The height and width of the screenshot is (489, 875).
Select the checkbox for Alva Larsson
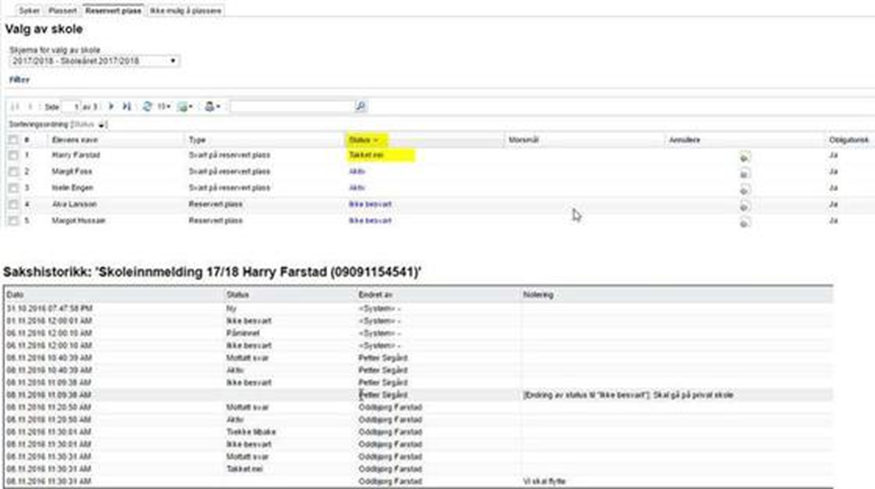(x=13, y=204)
